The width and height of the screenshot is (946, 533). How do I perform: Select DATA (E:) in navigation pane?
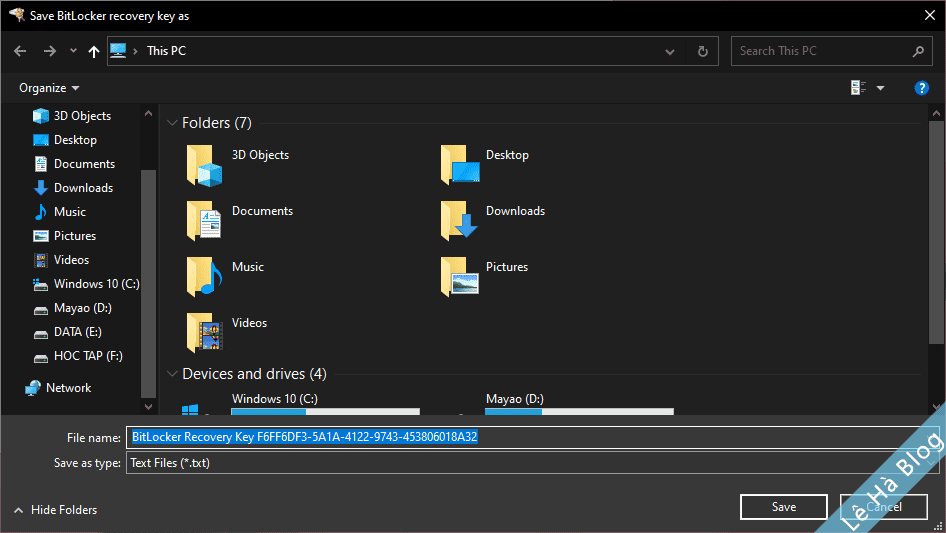(68, 332)
